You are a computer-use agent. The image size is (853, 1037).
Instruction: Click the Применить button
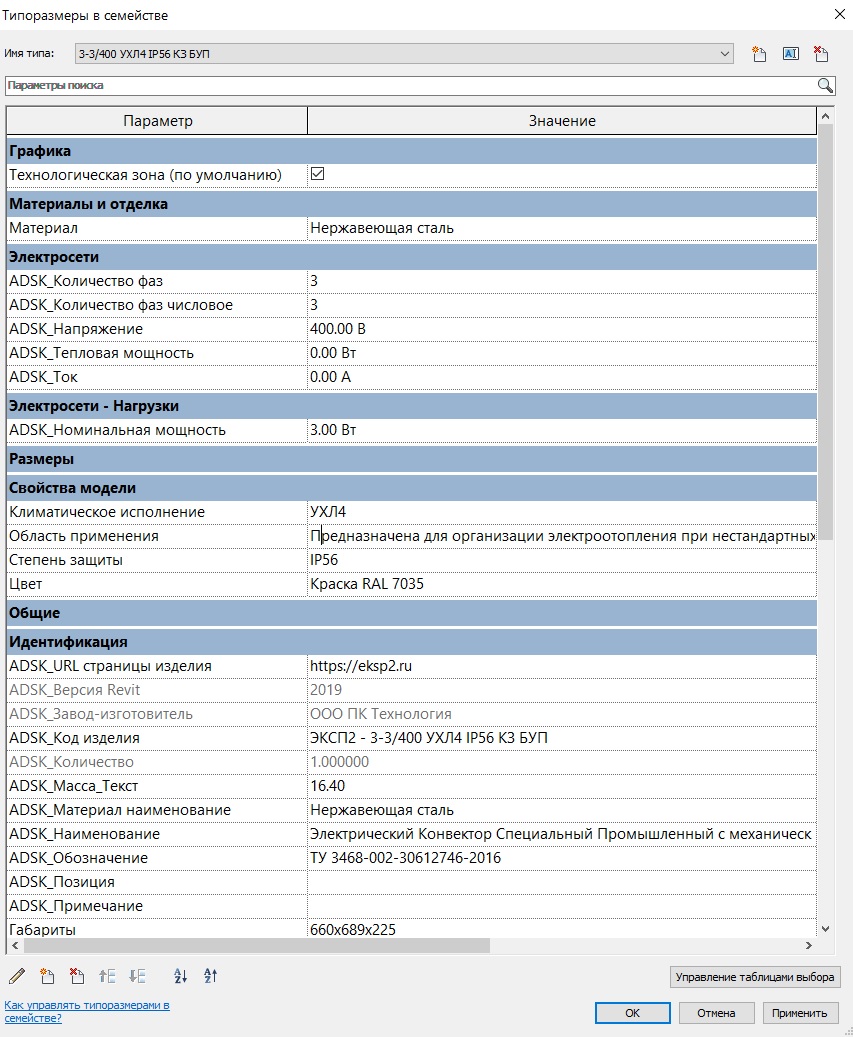pyautogui.click(x=799, y=1013)
